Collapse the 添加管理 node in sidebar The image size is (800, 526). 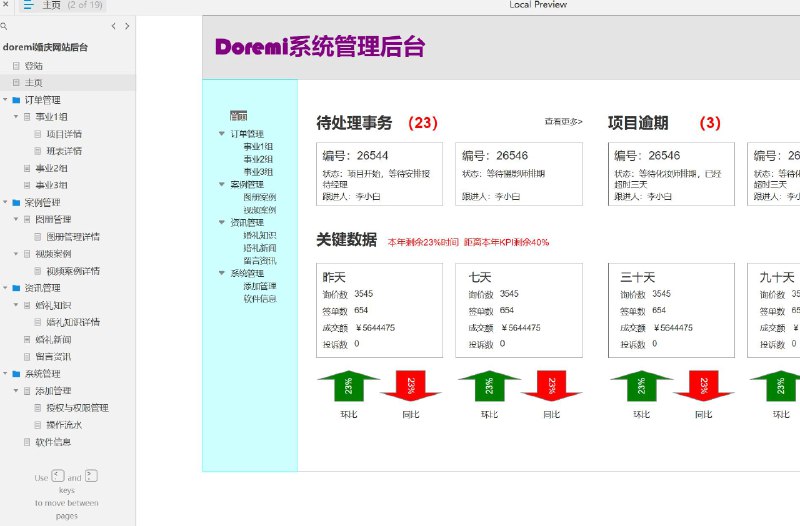(16, 390)
